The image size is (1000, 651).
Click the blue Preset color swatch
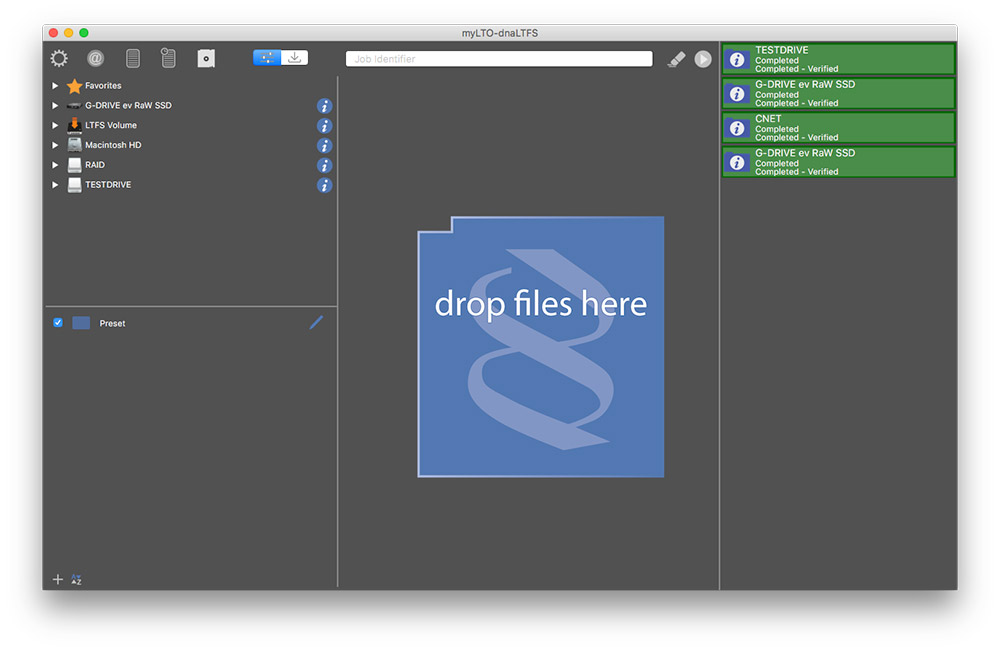click(81, 323)
